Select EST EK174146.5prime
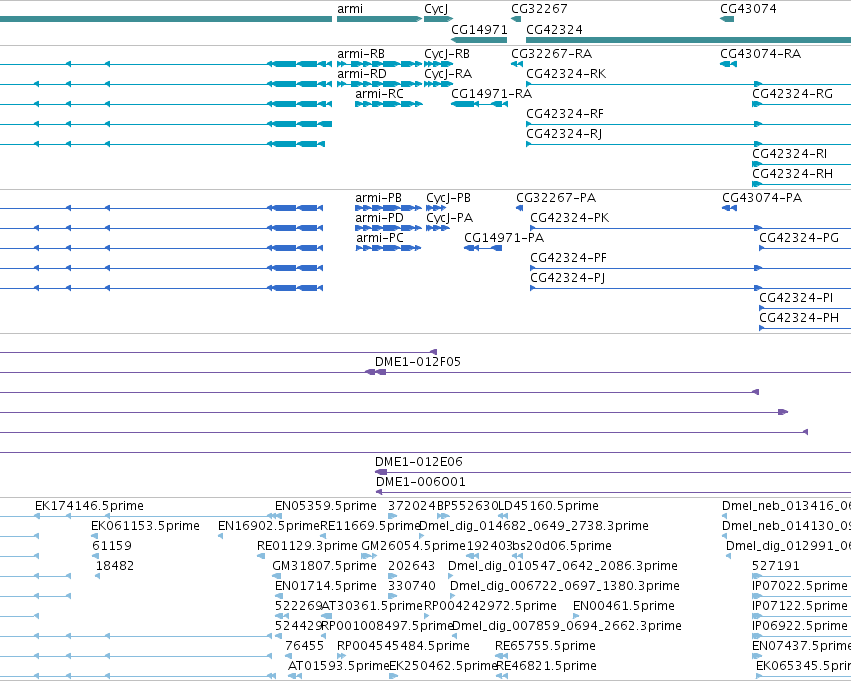The height and width of the screenshot is (681, 851). coord(90,506)
